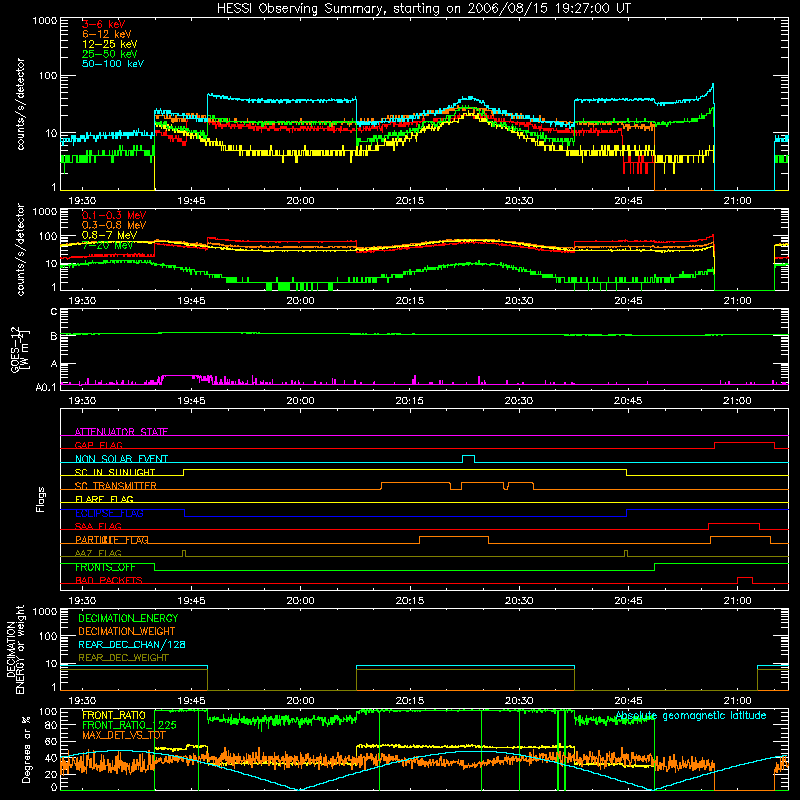Select the cyan 50-100 keV legend label
Image resolution: width=800 pixels, height=800 pixels.
pyautogui.click(x=113, y=64)
